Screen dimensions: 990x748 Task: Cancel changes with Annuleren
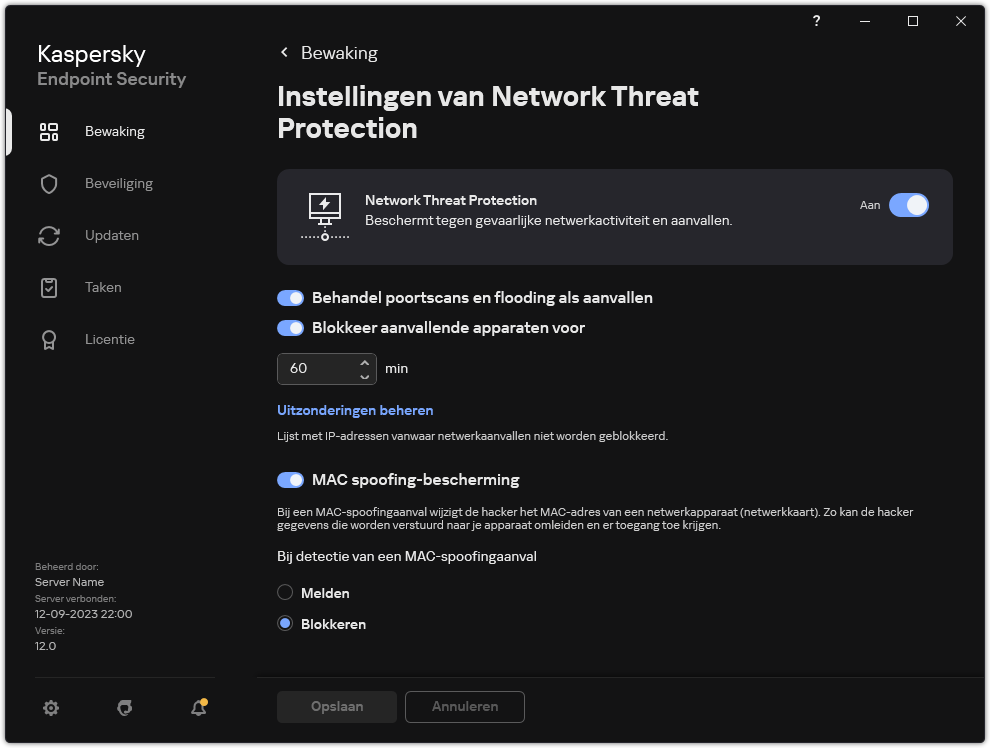coord(464,706)
